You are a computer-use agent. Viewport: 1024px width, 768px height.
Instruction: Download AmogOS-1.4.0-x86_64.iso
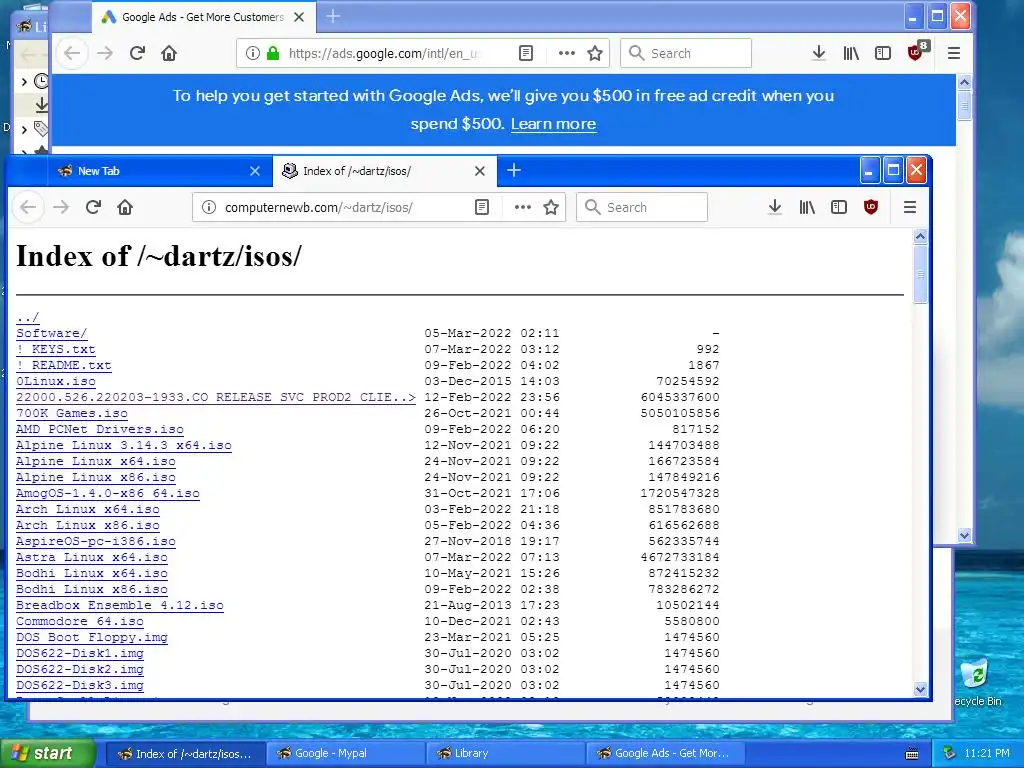(x=108, y=494)
